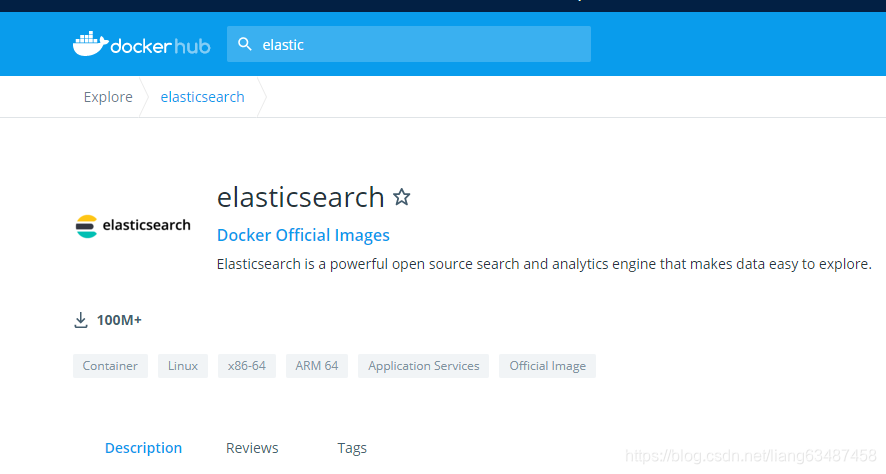This screenshot has width=886, height=474.
Task: Open the elasticsearch breadcrumb link
Action: click(x=202, y=97)
